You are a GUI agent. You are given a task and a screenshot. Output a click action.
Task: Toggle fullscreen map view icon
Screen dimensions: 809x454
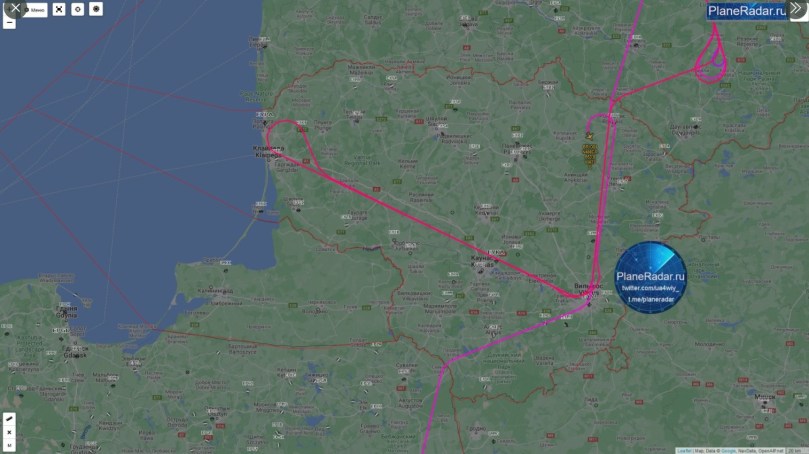[59, 9]
